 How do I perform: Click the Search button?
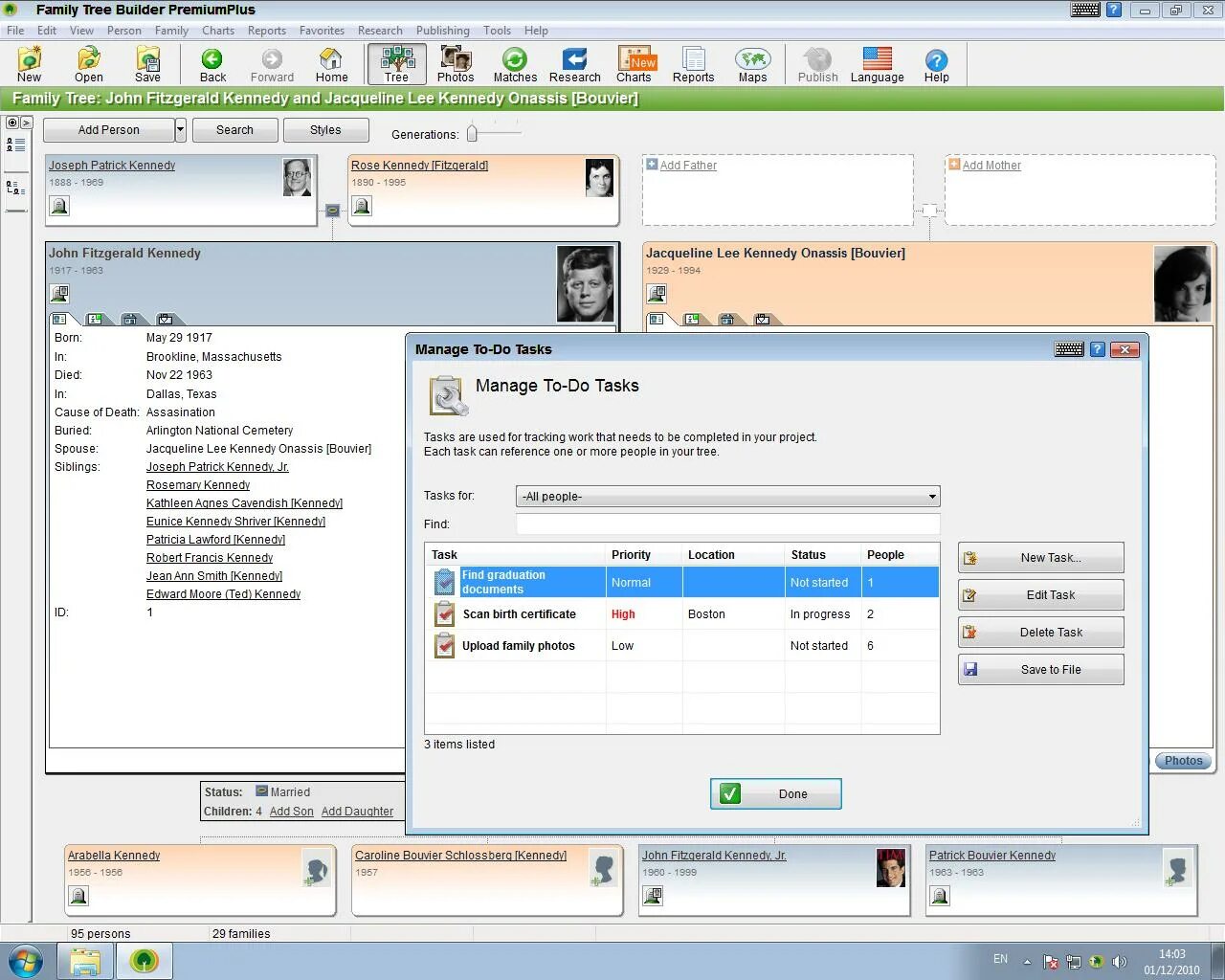tap(234, 129)
